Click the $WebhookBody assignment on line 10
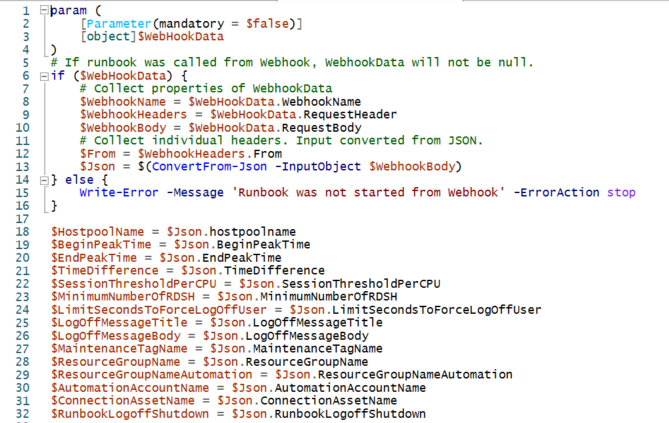This screenshot has width=669, height=423. coord(221,128)
